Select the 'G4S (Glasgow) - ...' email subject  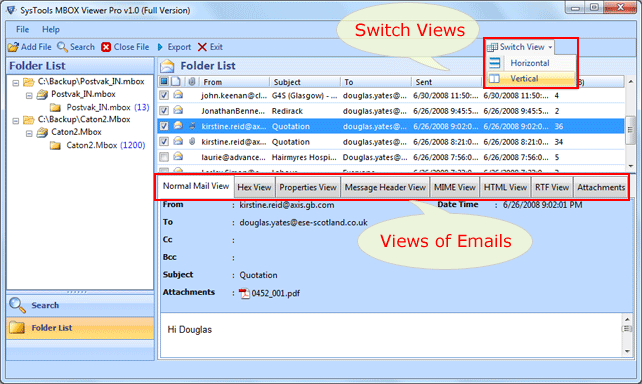pyautogui.click(x=304, y=96)
